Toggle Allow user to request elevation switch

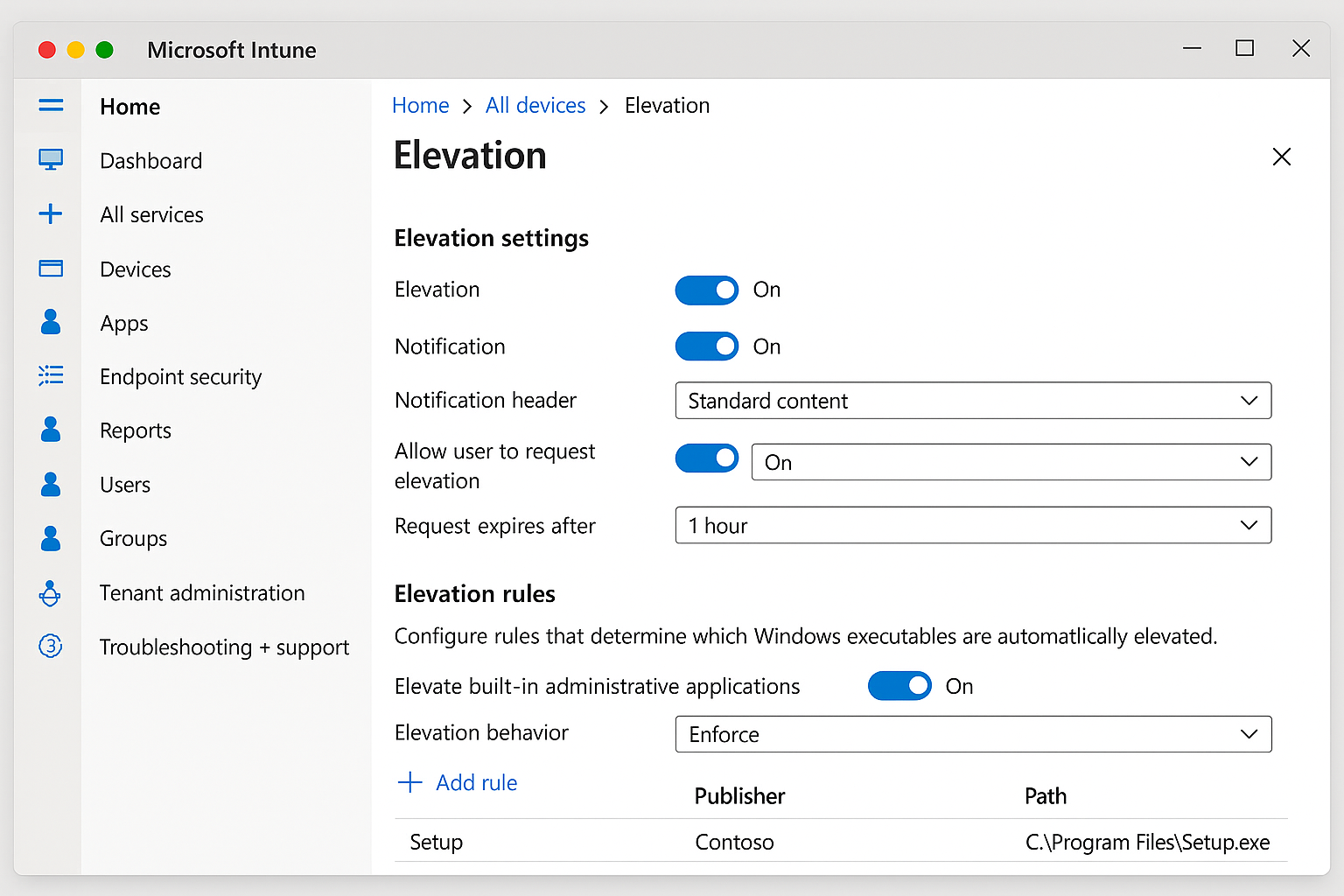pyautogui.click(x=707, y=458)
